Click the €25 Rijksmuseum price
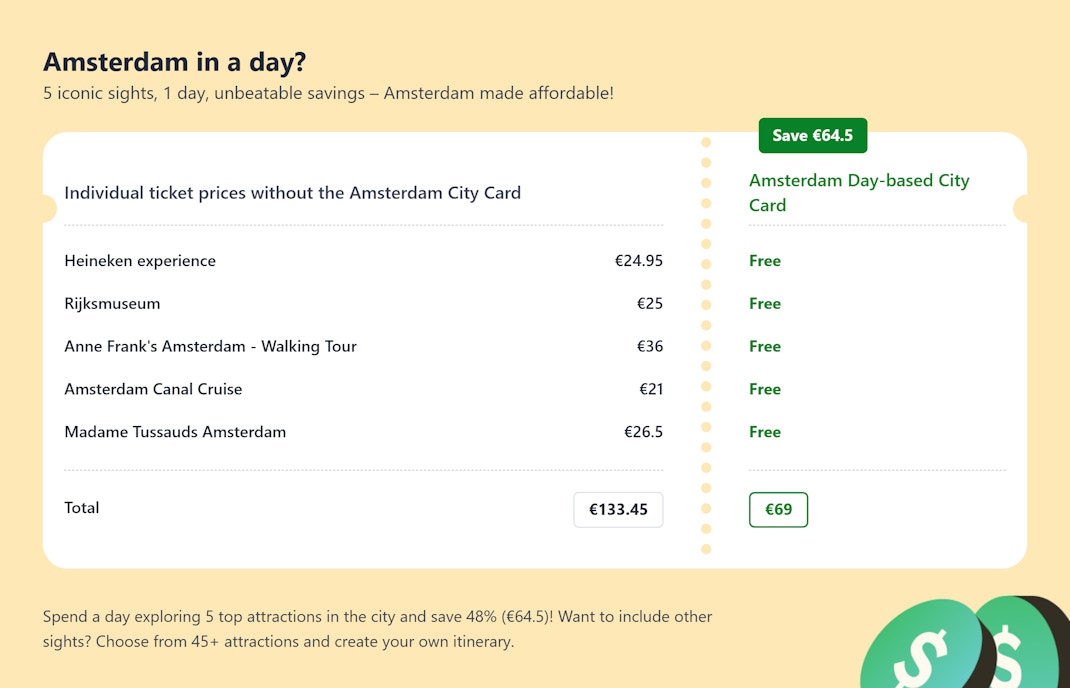 point(650,304)
